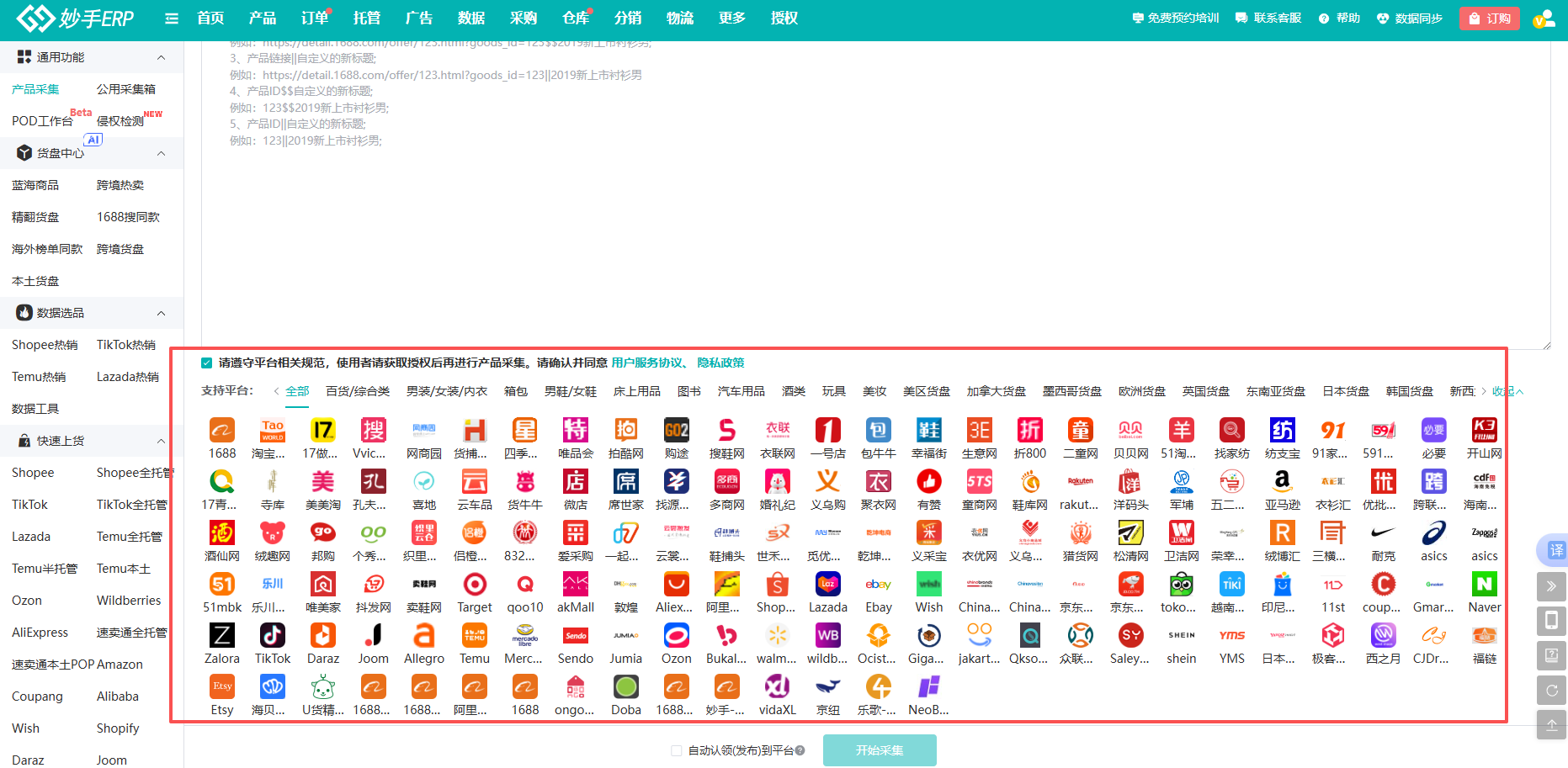
Task: Click the 开始采集 button
Action: 880,750
